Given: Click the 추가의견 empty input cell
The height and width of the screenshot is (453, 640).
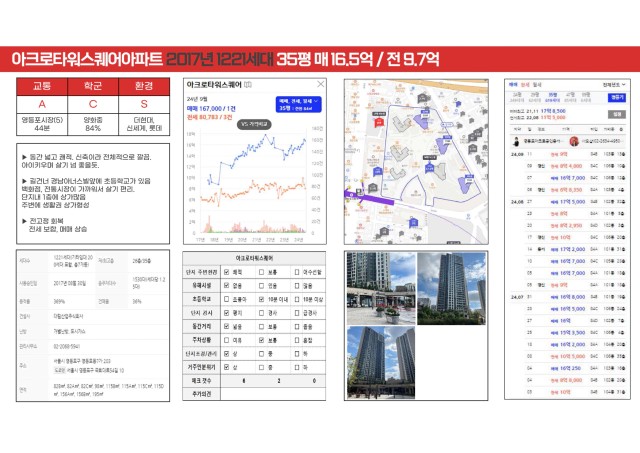Looking at the screenshot, I should 273,394.
